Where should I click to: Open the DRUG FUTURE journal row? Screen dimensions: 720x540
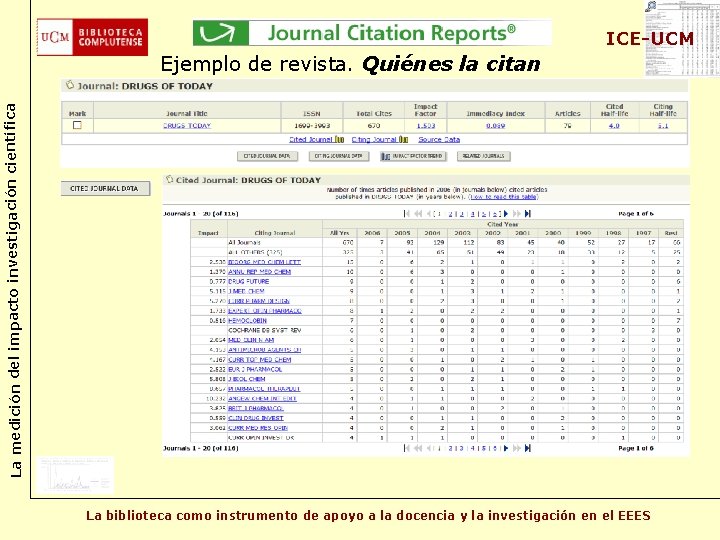(x=248, y=281)
